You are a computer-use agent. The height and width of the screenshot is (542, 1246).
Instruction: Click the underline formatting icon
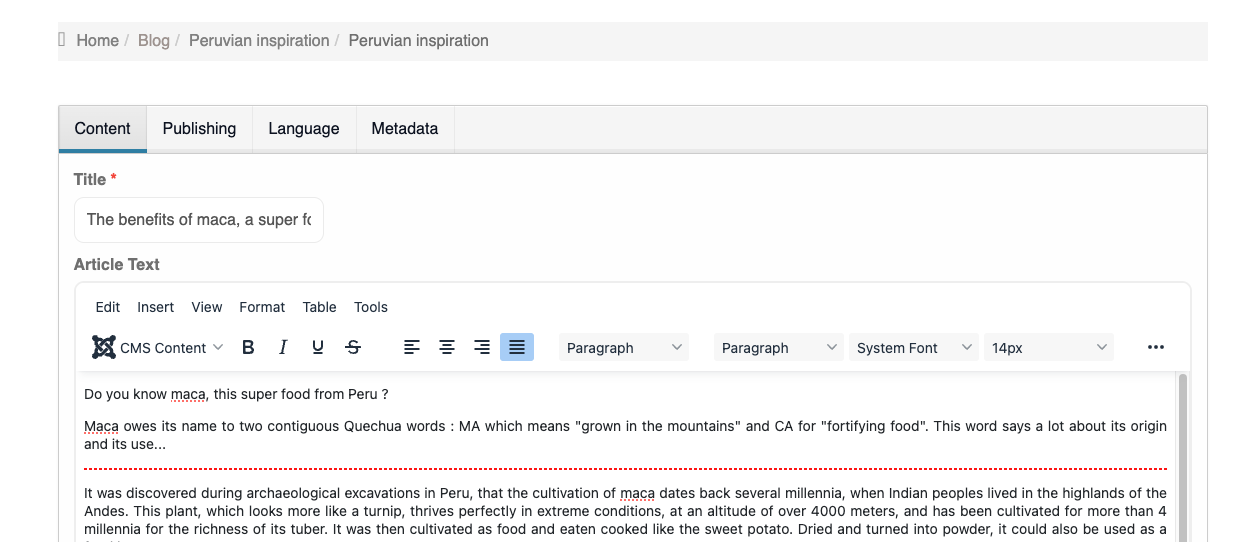(318, 348)
